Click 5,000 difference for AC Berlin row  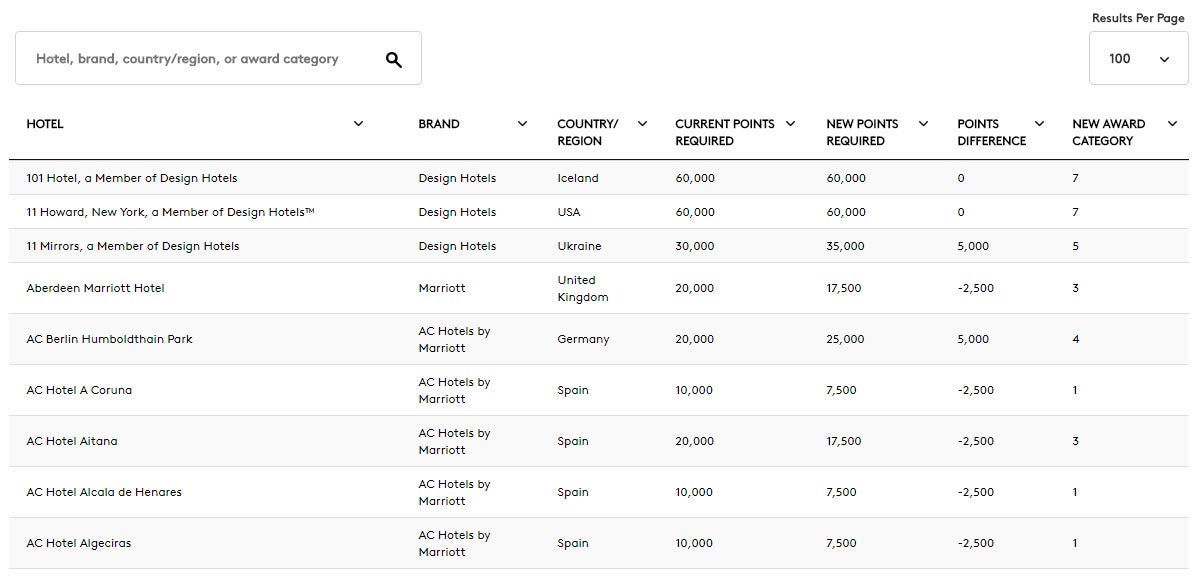973,339
